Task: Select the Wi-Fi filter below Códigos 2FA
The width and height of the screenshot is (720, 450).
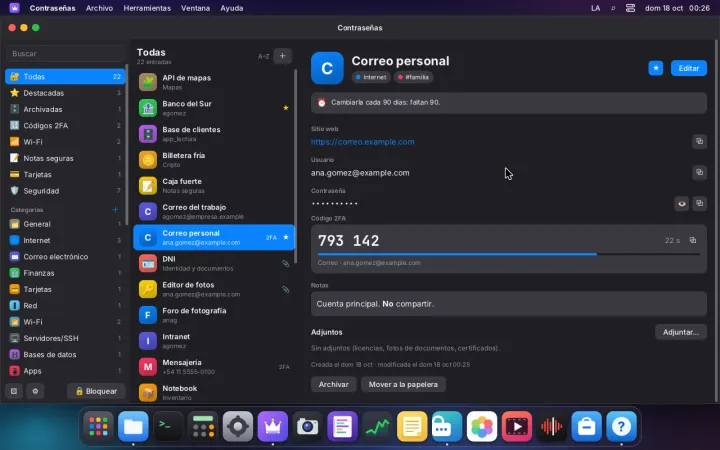Action: 65,142
